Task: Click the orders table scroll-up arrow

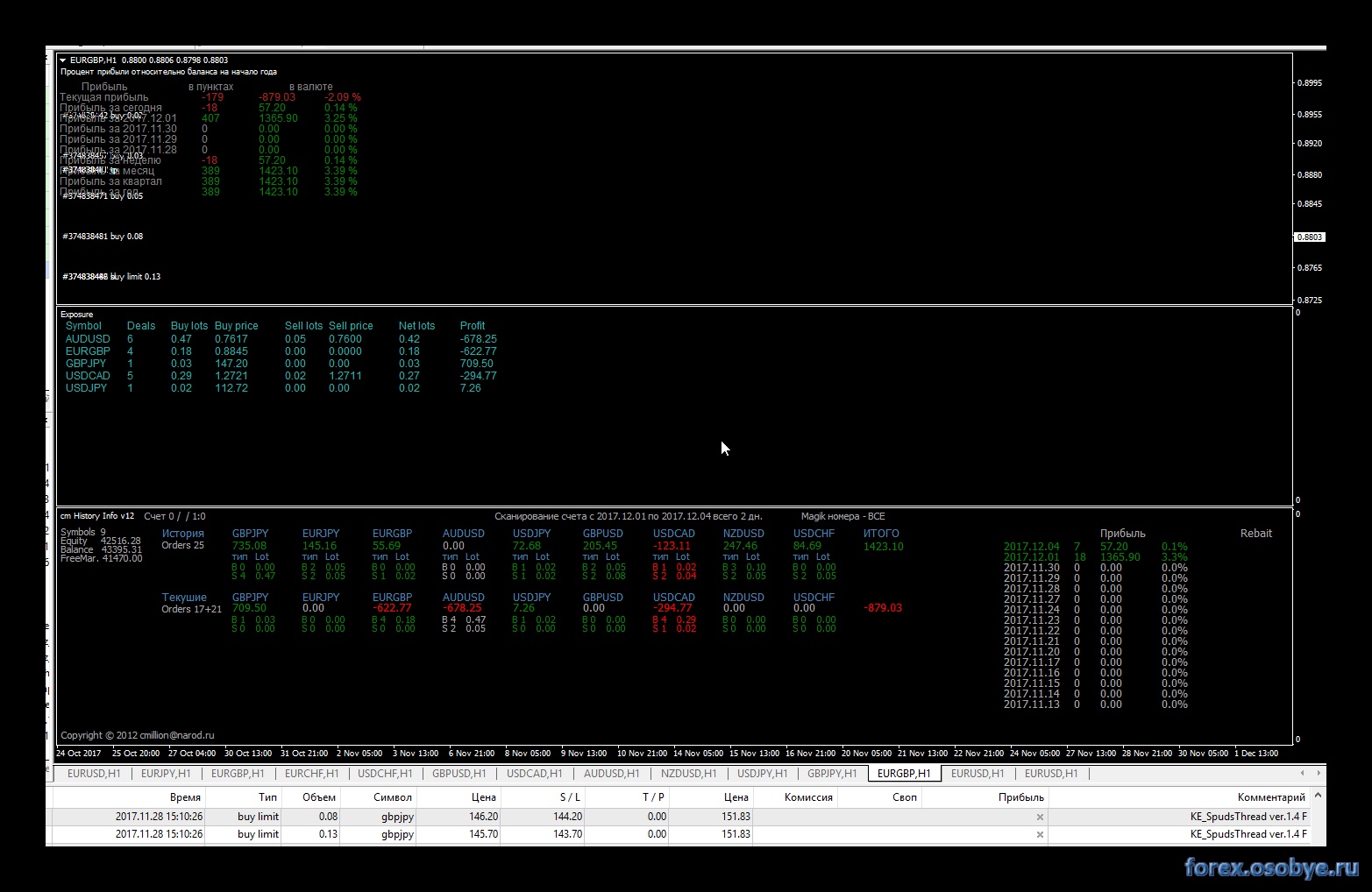Action: point(1318,796)
